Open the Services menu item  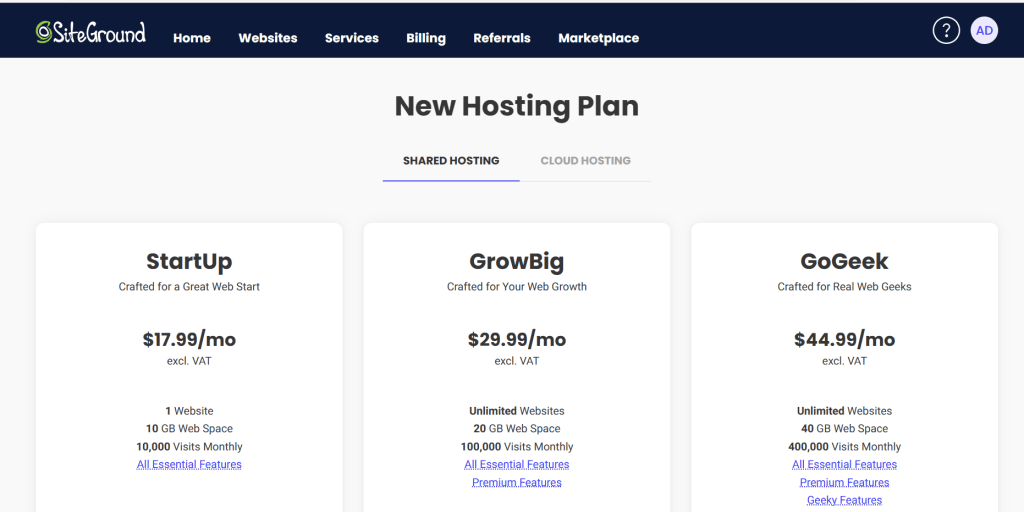pyautogui.click(x=352, y=38)
